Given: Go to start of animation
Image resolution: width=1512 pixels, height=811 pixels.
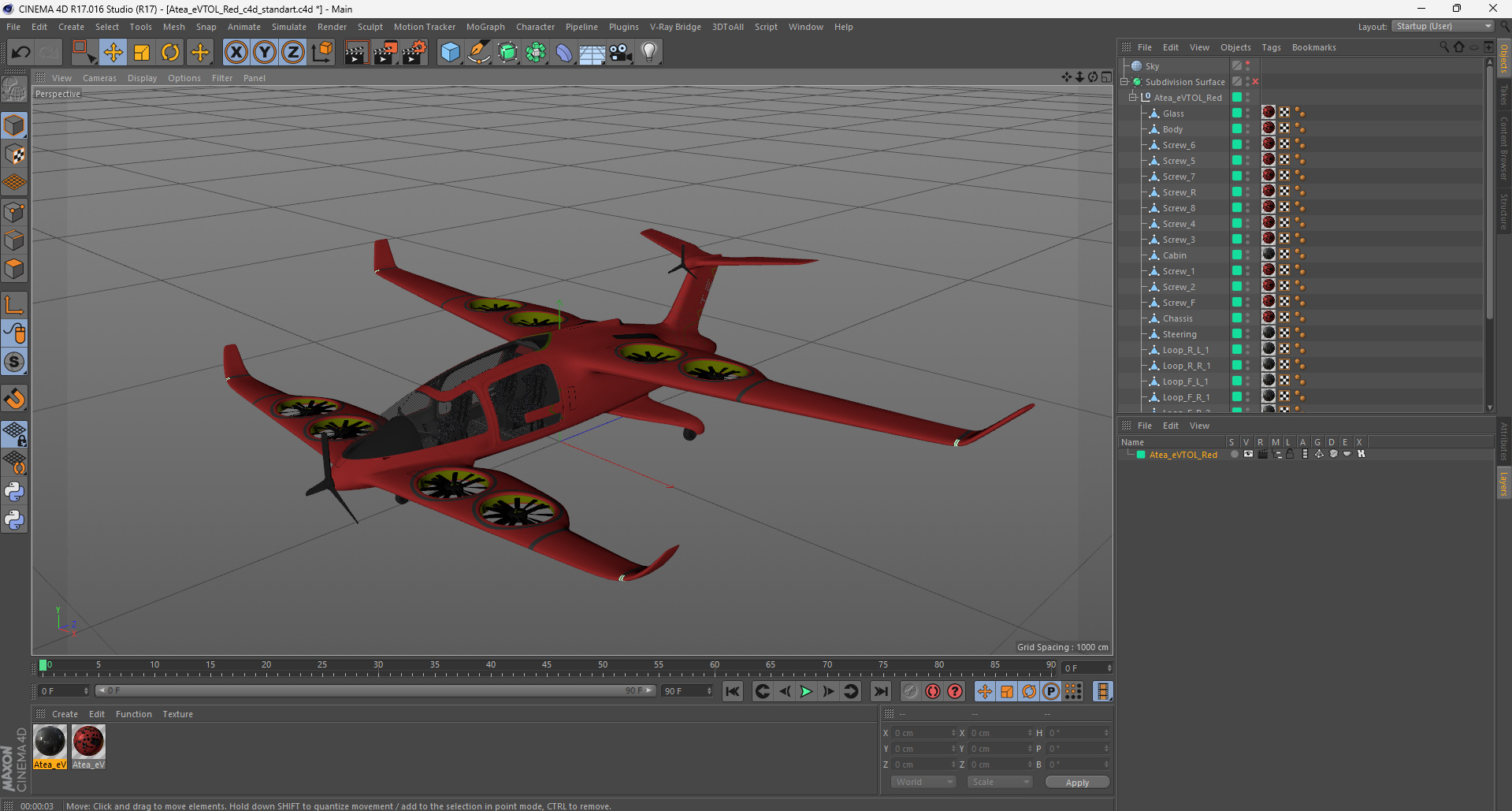Looking at the screenshot, I should pyautogui.click(x=733, y=691).
